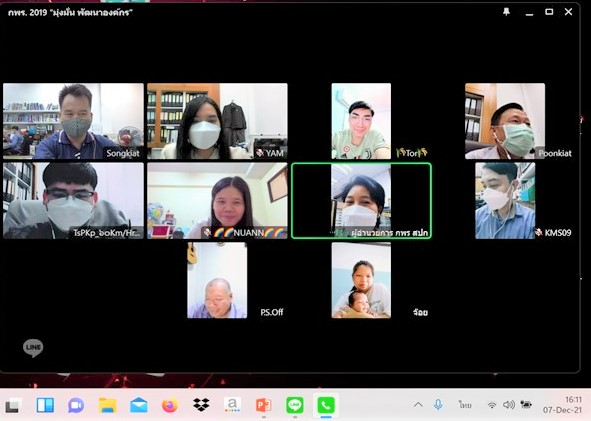Open Songkiat's video tile

coord(73,121)
